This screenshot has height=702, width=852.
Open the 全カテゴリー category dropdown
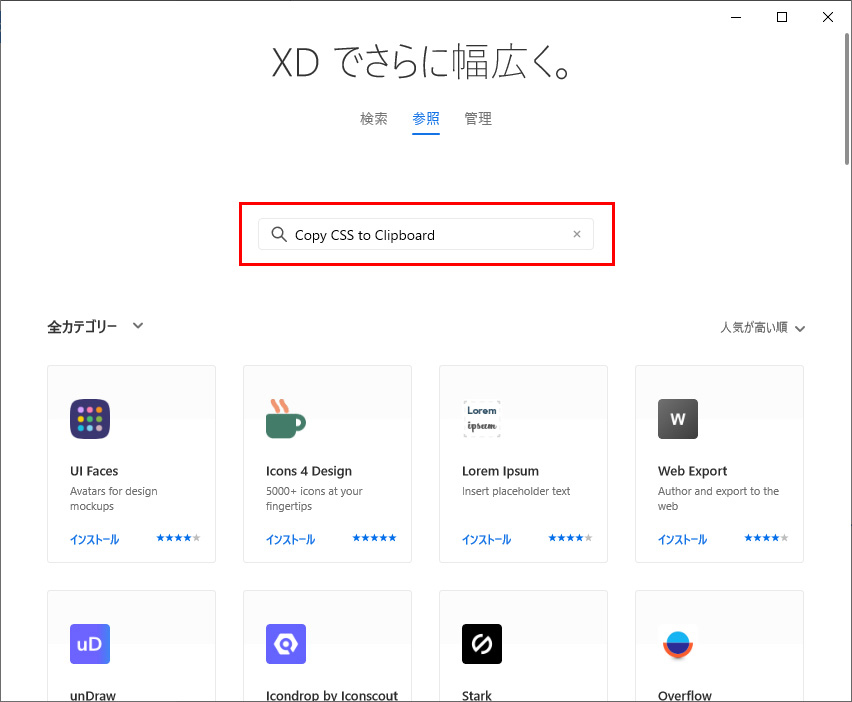point(96,327)
